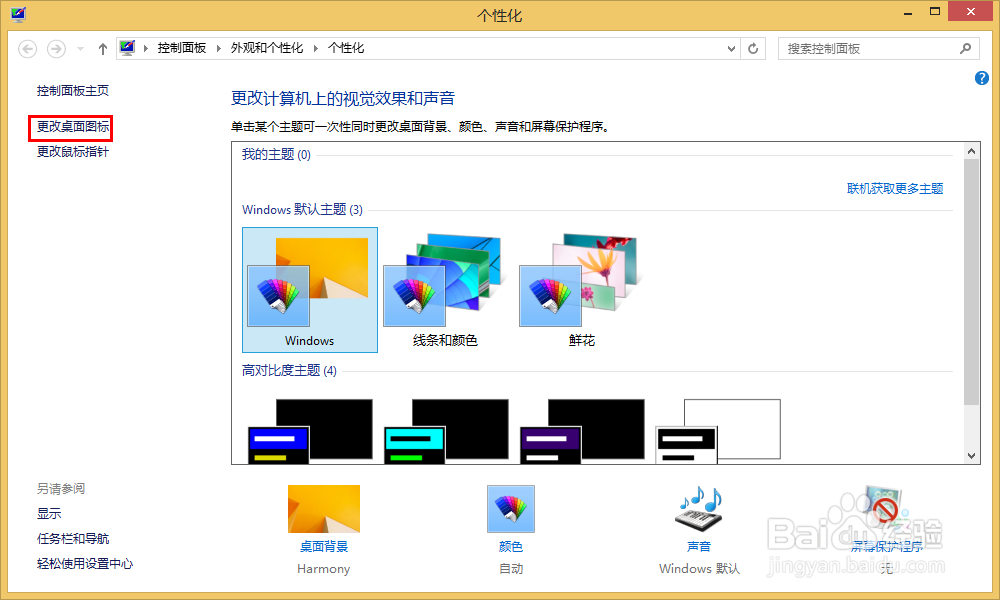1000x600 pixels.
Task: Click the 声音 label link
Action: pos(699,546)
